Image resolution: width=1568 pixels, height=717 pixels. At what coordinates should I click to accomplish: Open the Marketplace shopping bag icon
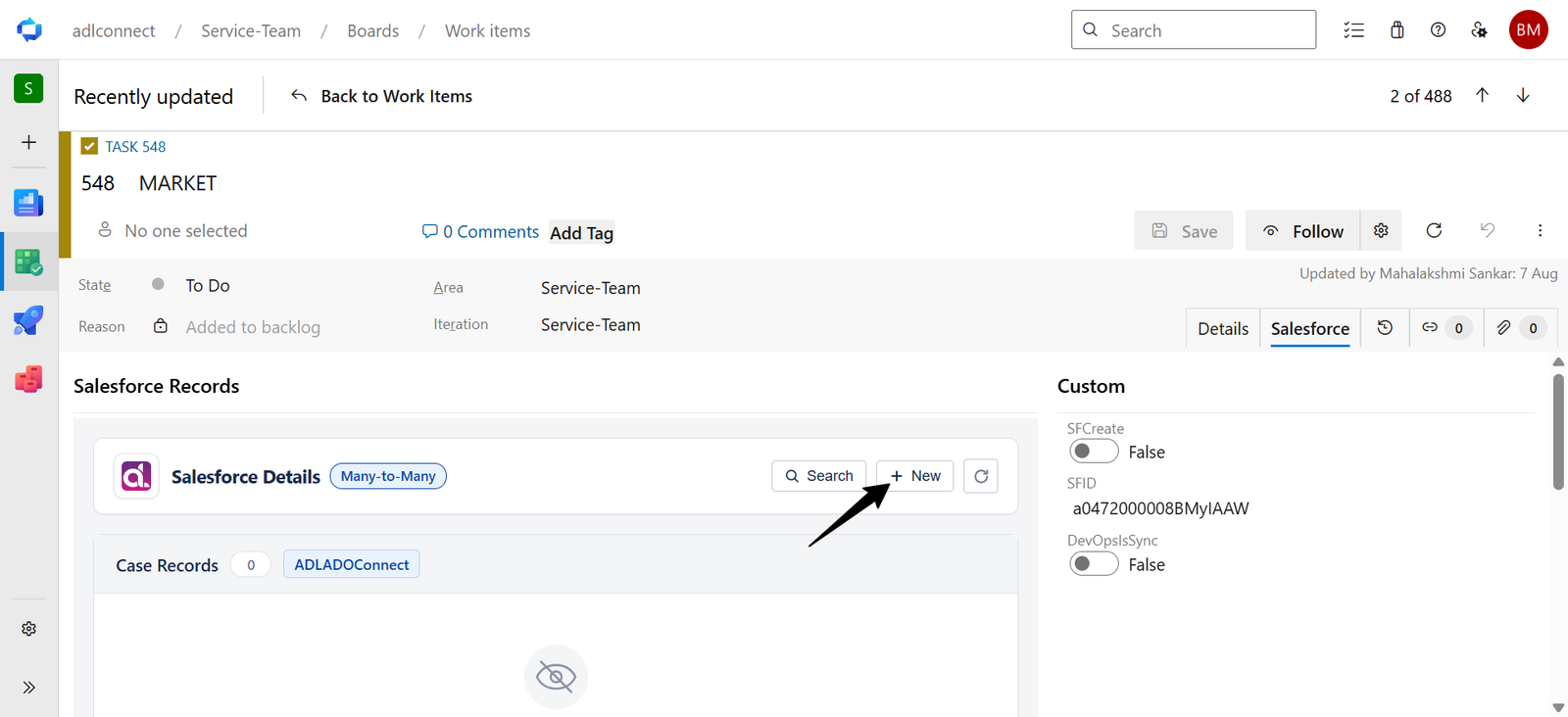pos(1397,30)
